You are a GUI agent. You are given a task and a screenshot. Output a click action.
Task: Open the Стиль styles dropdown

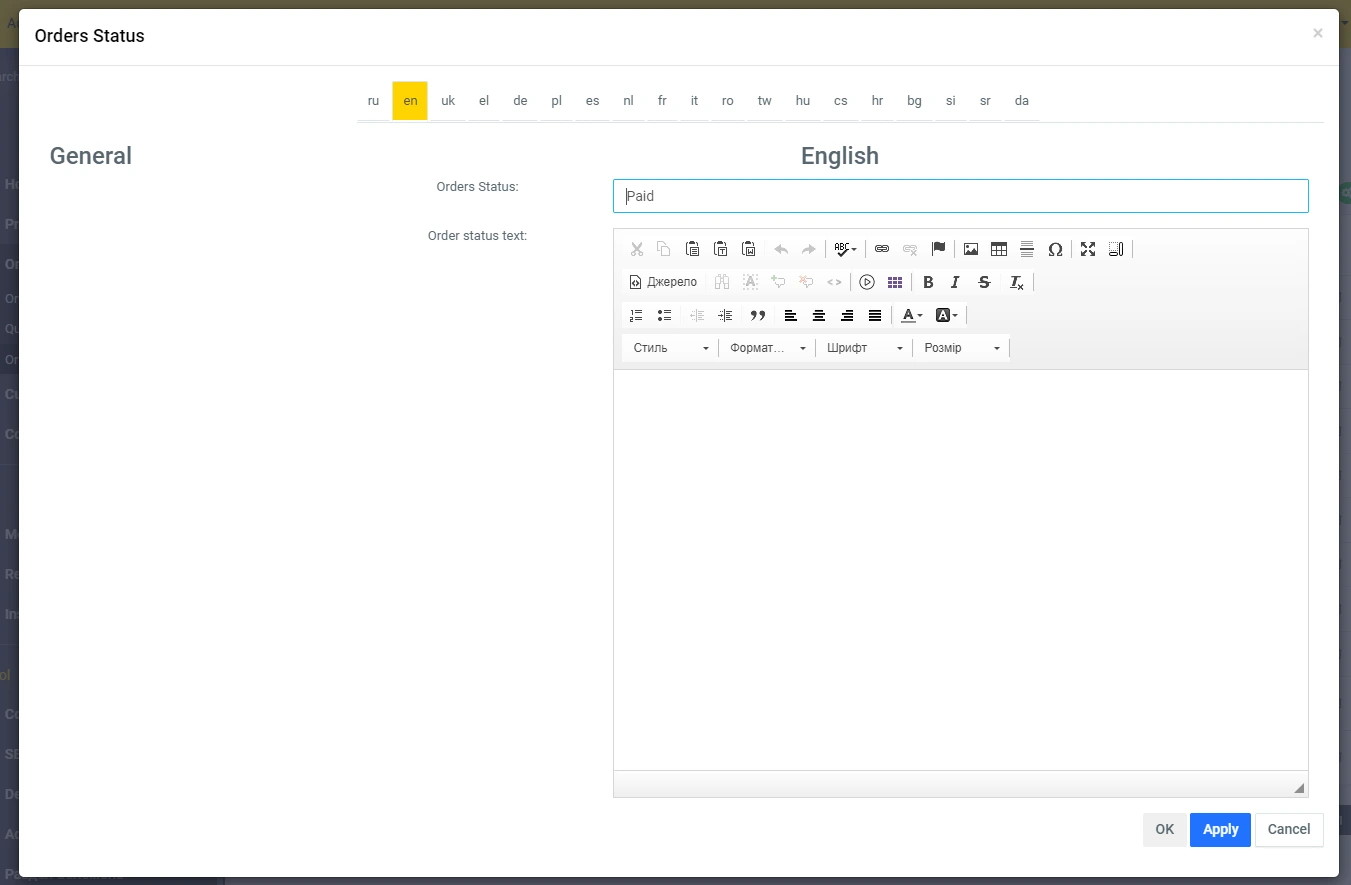[x=670, y=348]
